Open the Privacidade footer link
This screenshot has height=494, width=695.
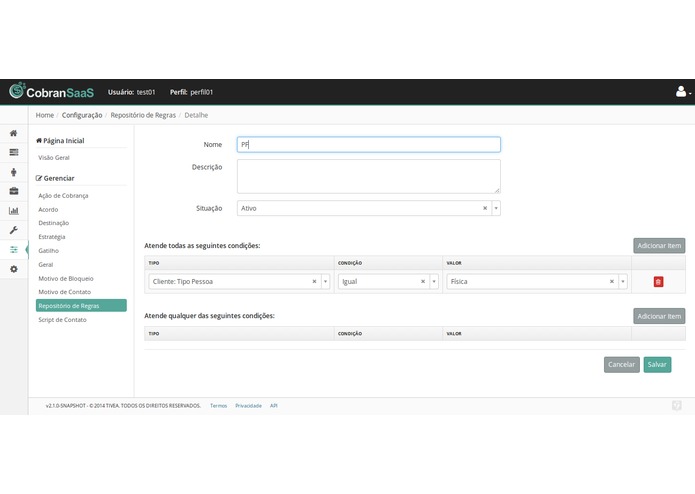point(248,406)
